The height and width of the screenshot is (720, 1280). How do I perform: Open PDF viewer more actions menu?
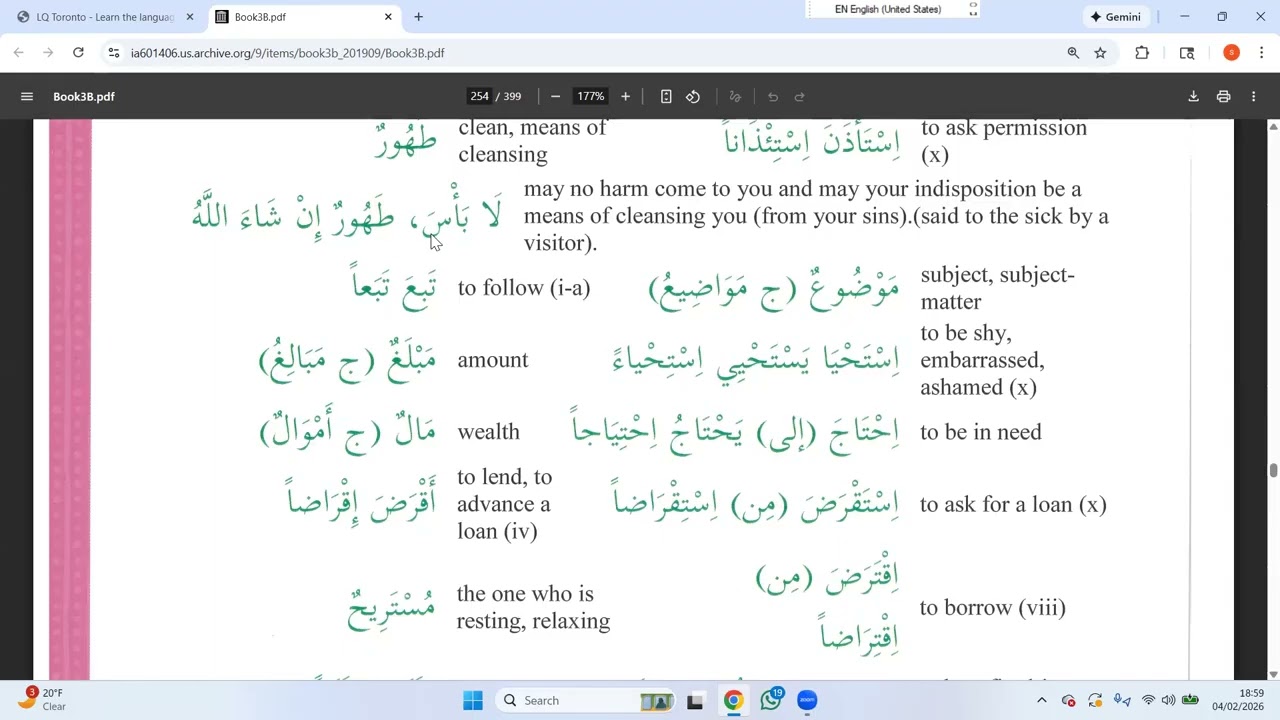pos(1253,96)
